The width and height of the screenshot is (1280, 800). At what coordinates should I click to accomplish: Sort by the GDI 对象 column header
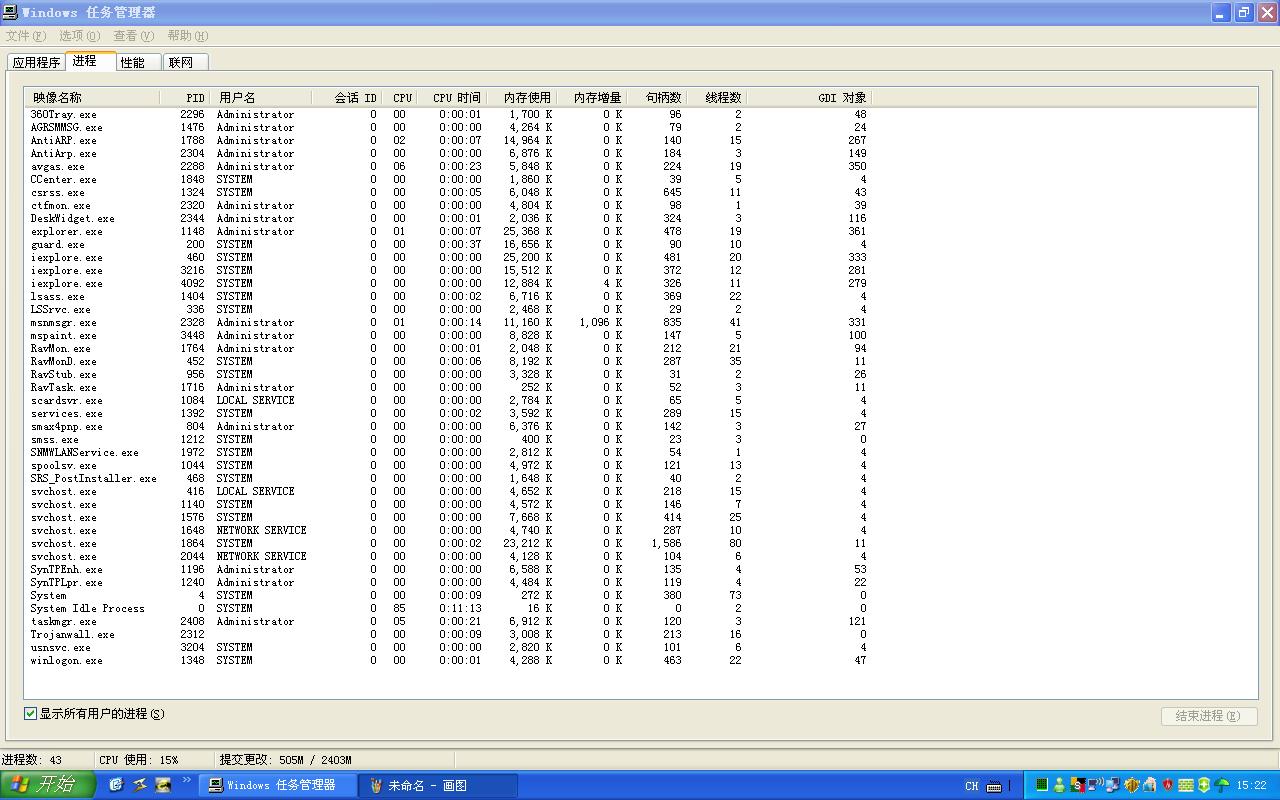809,98
